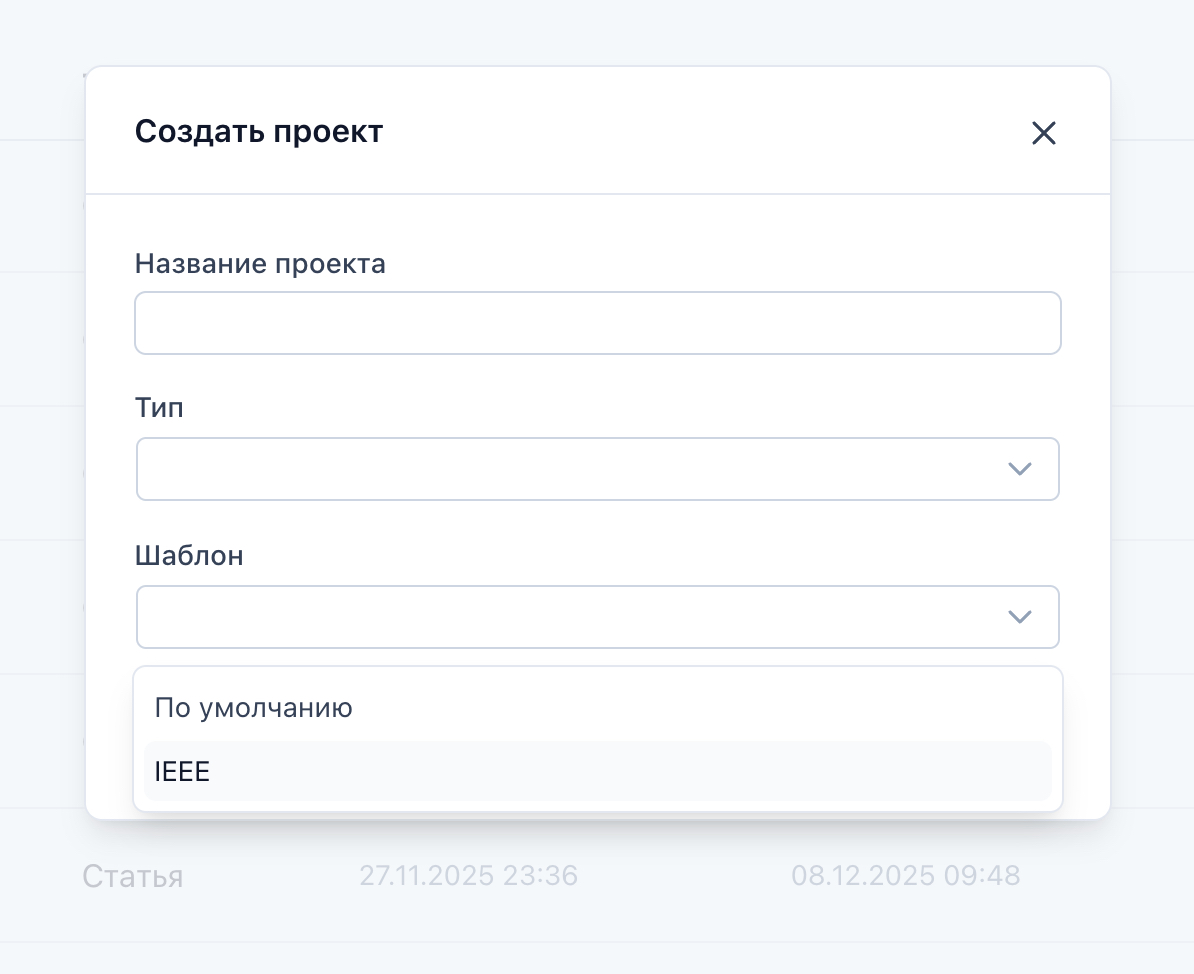Click the Шаблон field label
Screen dimensions: 1194x974
point(189,556)
